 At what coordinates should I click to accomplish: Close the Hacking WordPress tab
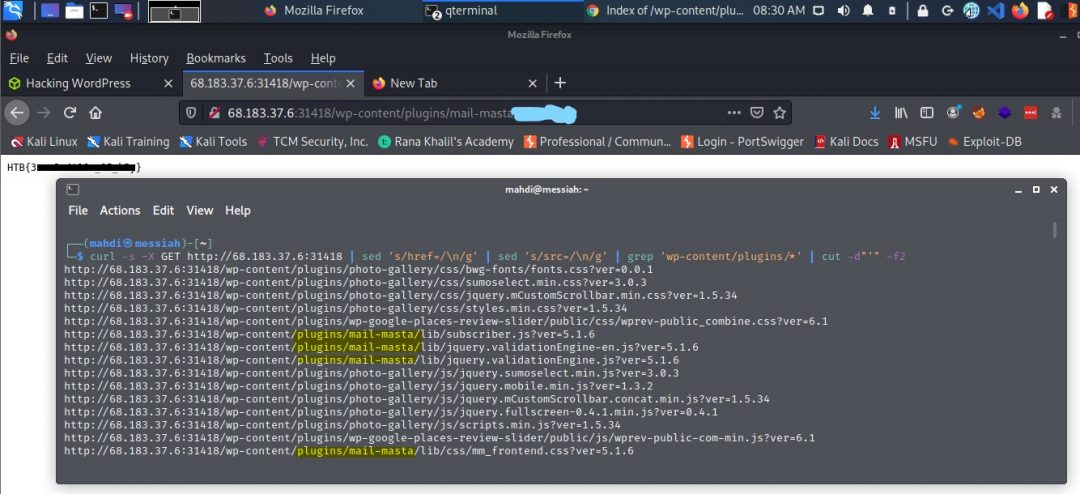pos(168,83)
